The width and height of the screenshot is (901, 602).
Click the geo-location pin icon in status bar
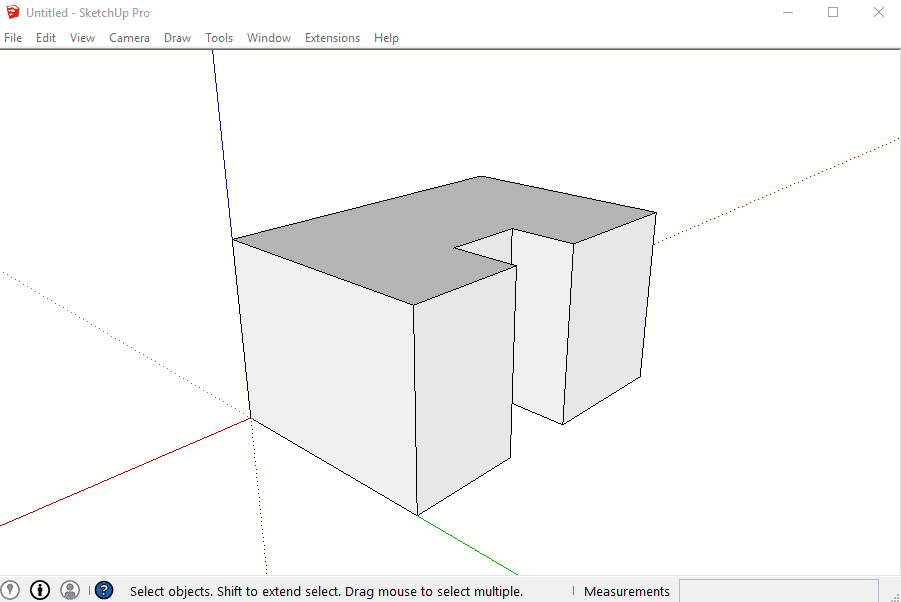coord(10,590)
